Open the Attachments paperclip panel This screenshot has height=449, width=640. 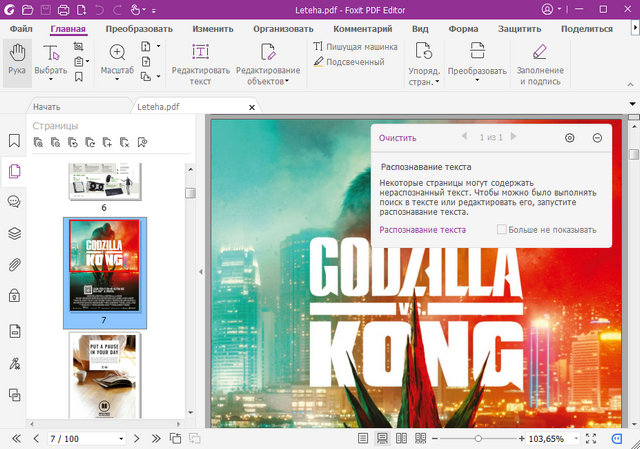tap(14, 265)
